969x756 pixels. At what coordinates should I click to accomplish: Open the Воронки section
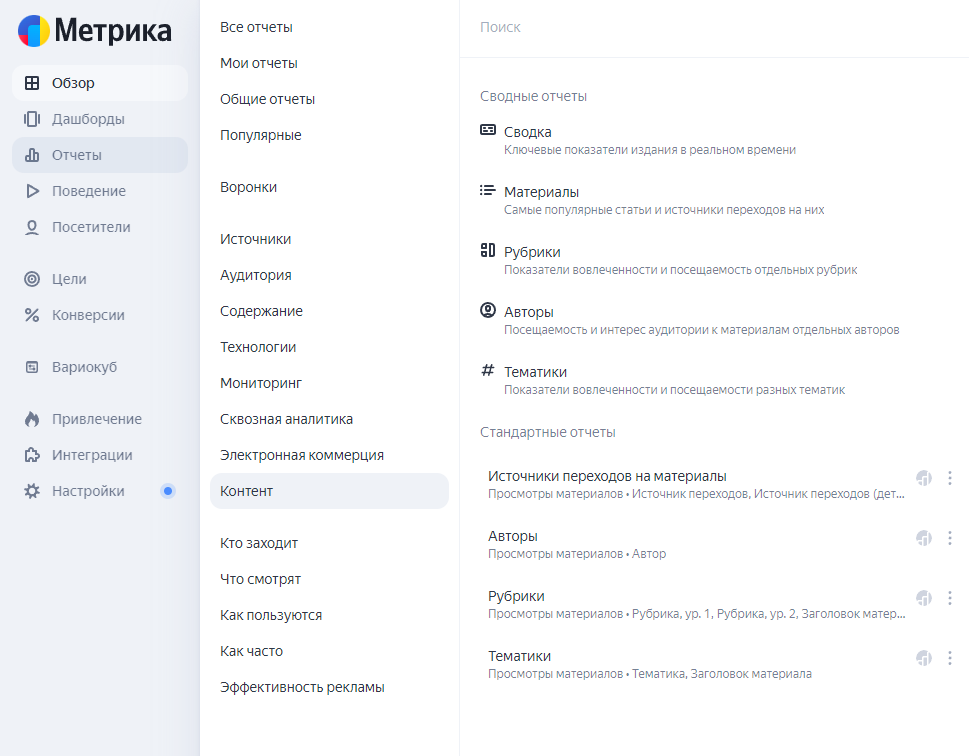pos(248,187)
